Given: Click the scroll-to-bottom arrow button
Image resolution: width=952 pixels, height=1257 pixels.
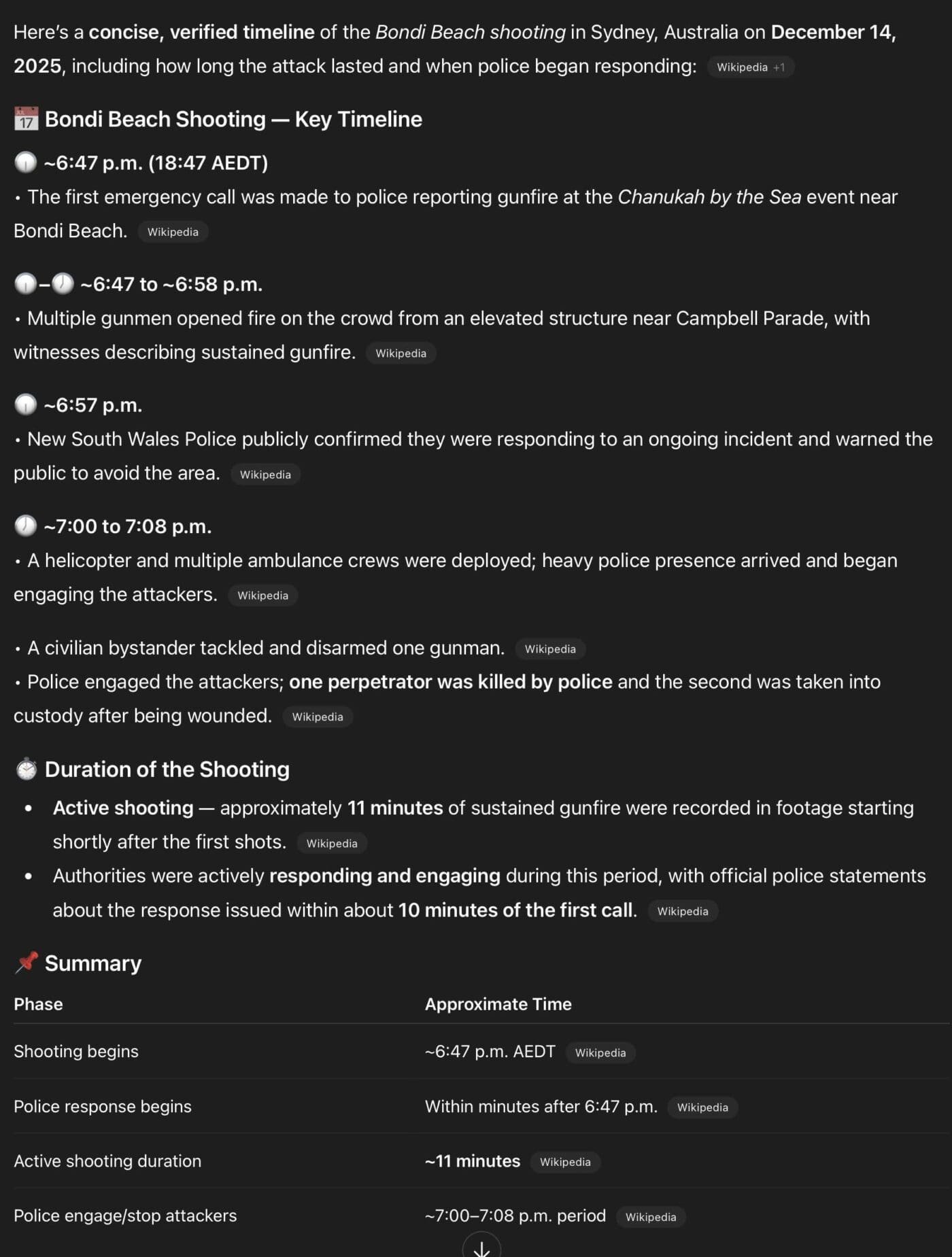Looking at the screenshot, I should 481,1248.
